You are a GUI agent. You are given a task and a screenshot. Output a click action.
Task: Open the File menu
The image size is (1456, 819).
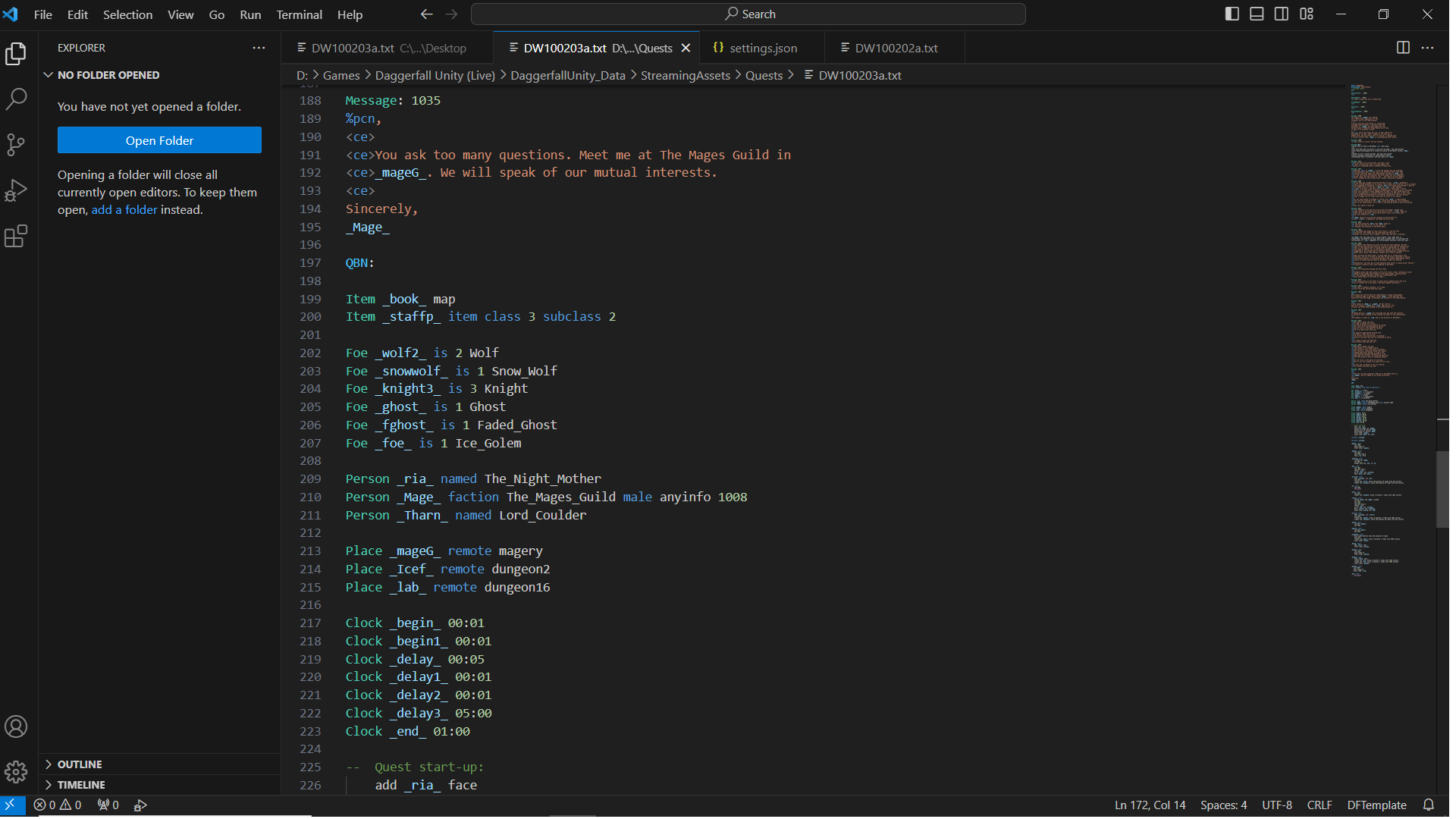tap(43, 14)
